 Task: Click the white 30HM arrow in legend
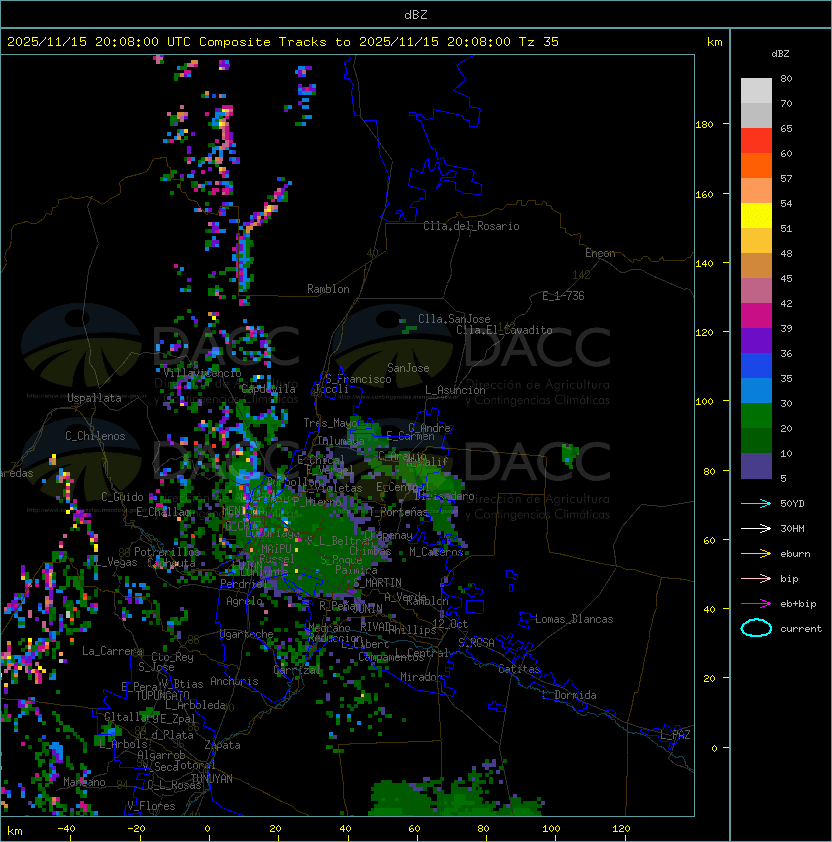click(x=756, y=528)
